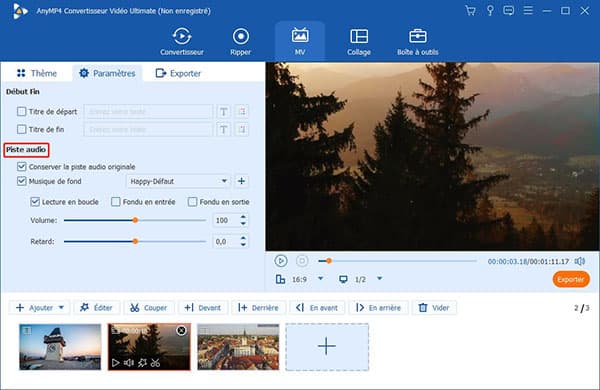Increase the Volume stepper value
Viewport: 600px width, 390px height.
pos(243,217)
